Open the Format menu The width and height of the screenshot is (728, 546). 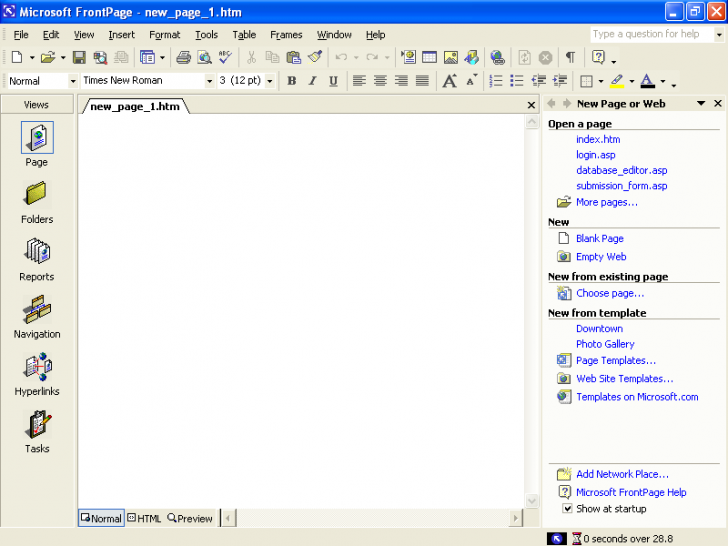(164, 34)
